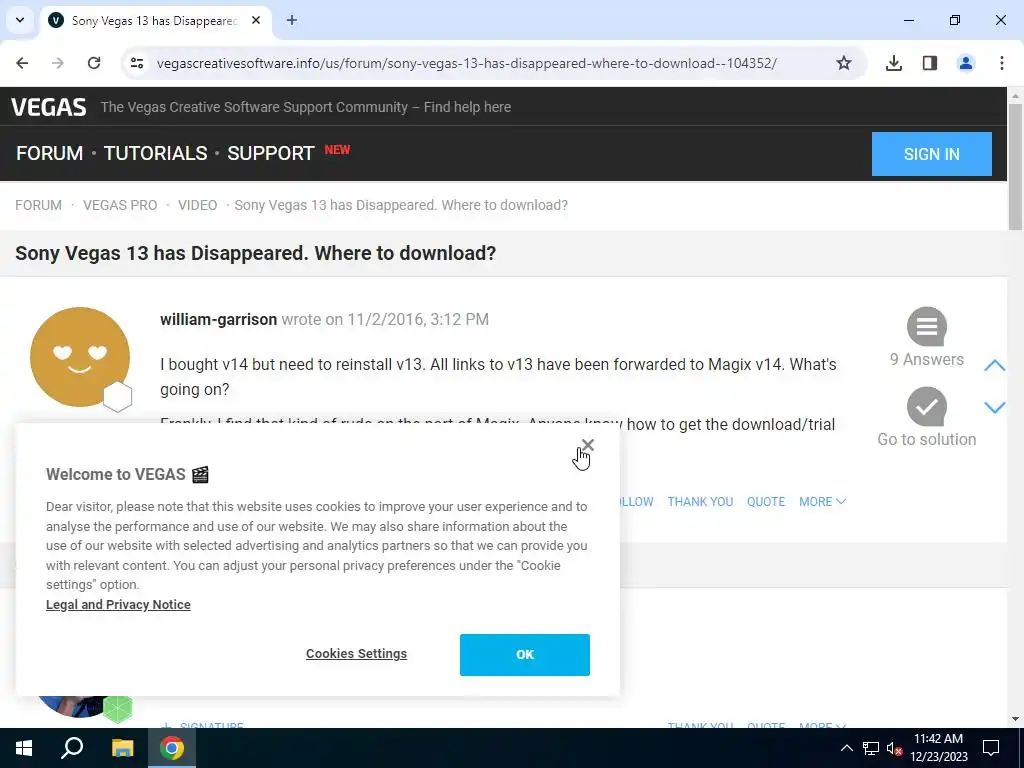Jump to next post with down chevron
1024x768 pixels.
pos(995,408)
